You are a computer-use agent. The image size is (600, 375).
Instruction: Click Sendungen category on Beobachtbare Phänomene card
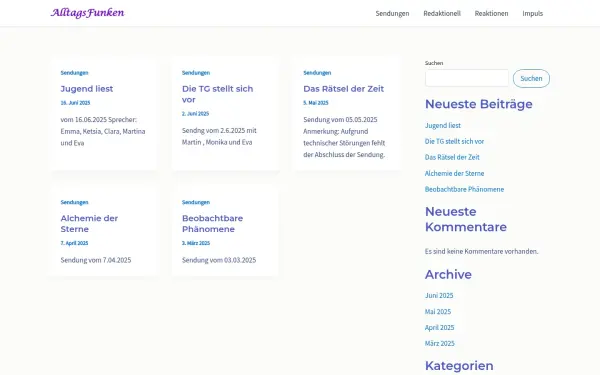(x=196, y=202)
